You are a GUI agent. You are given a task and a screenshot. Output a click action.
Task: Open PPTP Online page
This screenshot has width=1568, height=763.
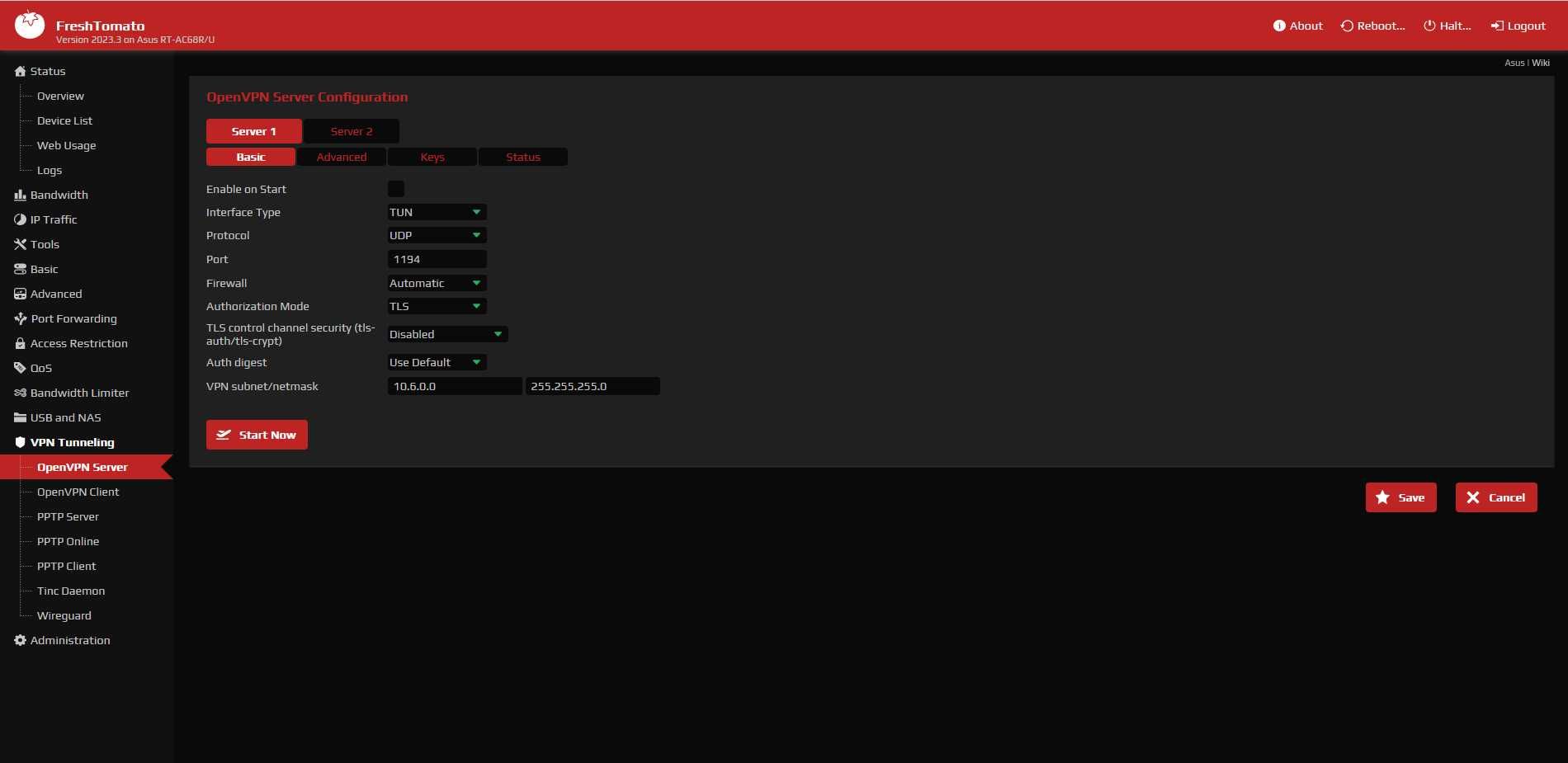(x=68, y=541)
